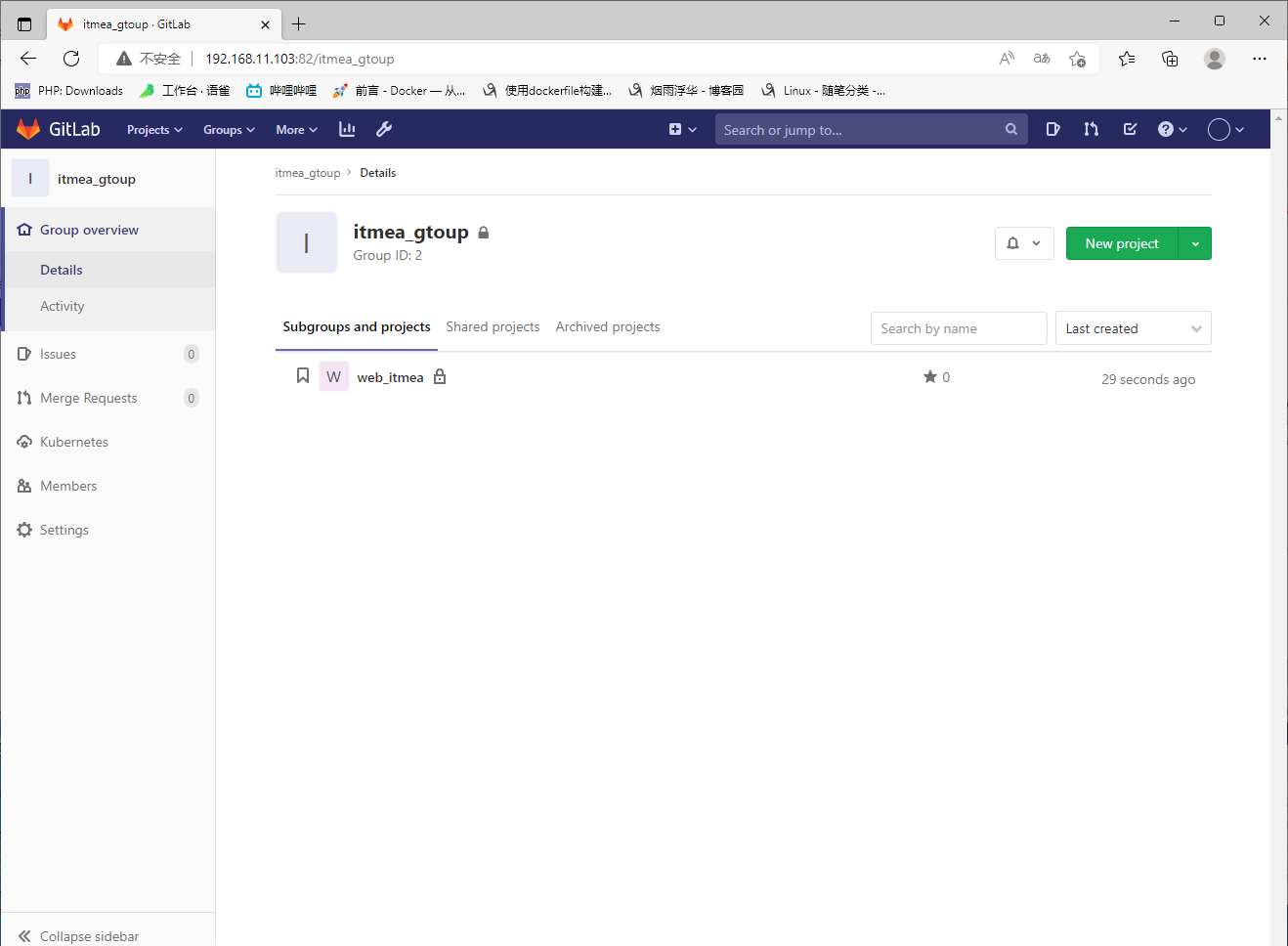Click the Settings gear sidebar icon
1288x946 pixels.
24,530
